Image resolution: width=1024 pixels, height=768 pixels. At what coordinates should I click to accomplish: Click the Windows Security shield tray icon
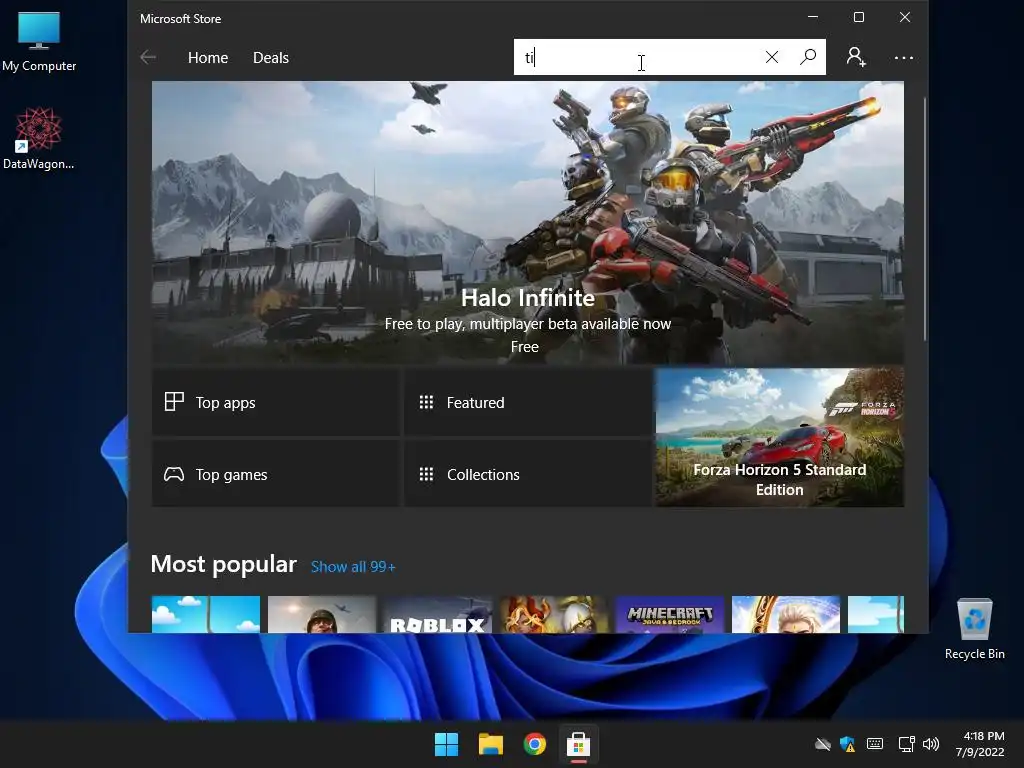tap(848, 744)
